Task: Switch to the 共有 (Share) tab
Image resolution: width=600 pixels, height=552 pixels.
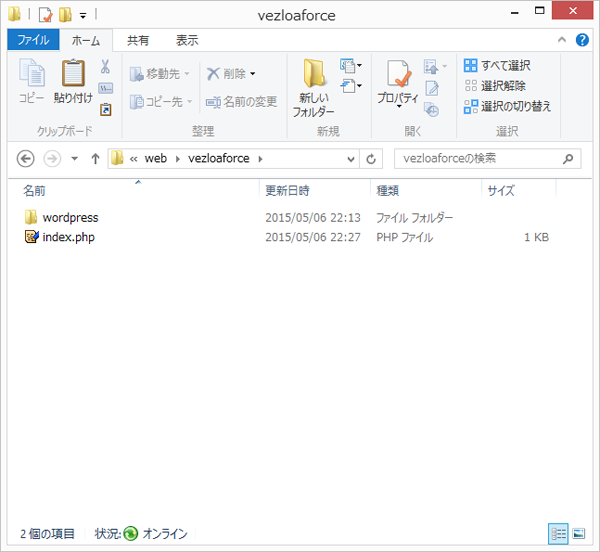Action: pos(138,40)
